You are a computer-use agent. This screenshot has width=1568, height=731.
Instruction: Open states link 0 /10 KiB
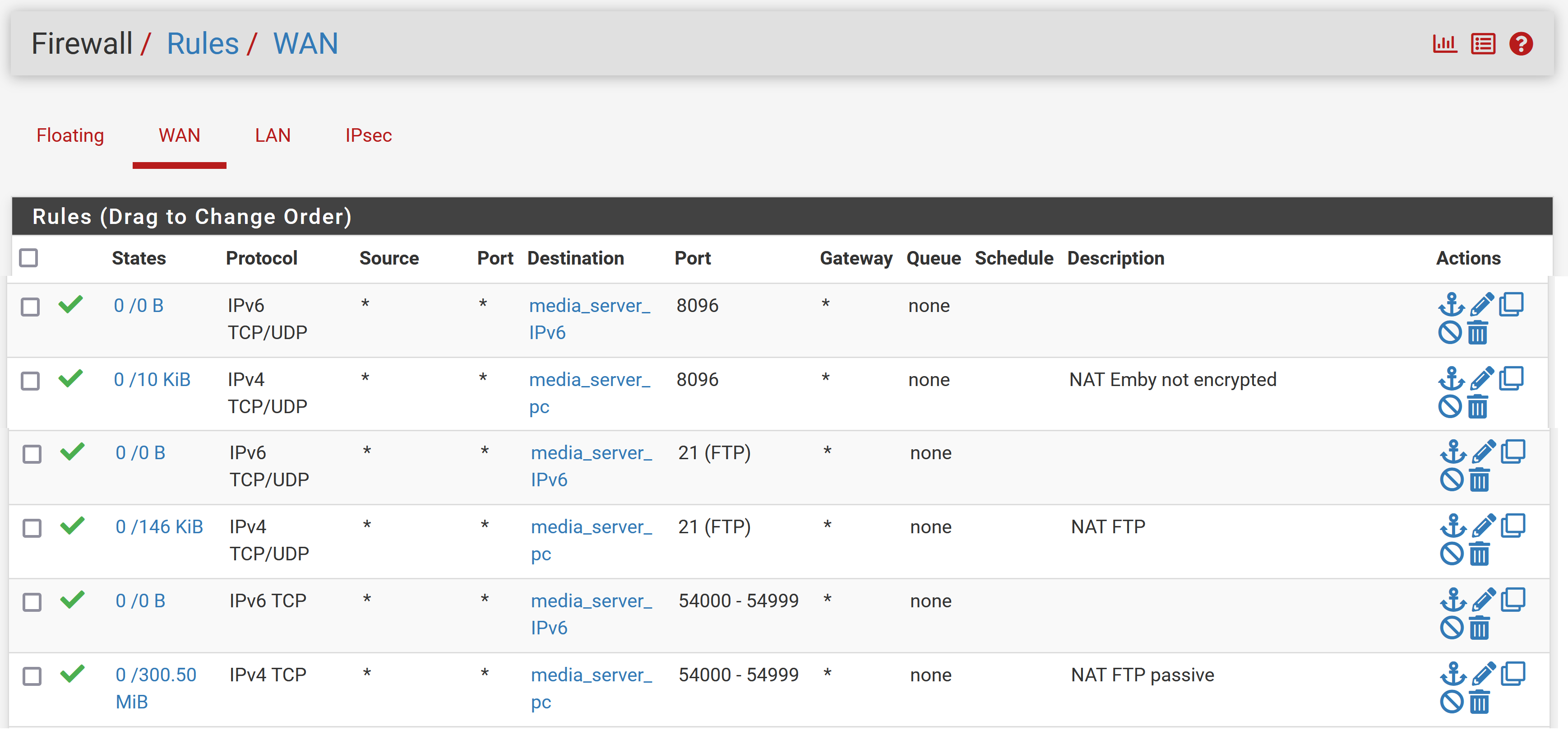[152, 380]
